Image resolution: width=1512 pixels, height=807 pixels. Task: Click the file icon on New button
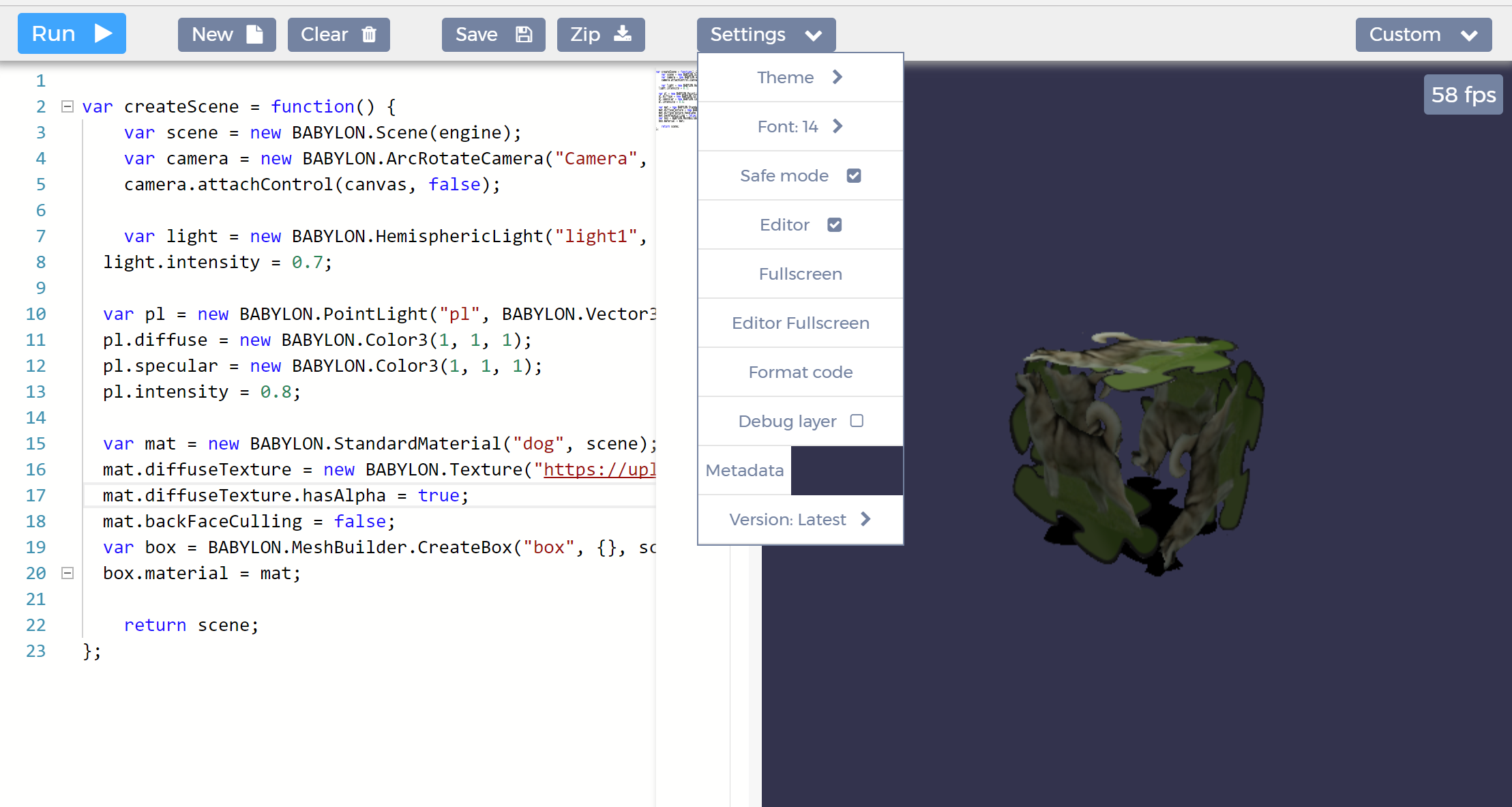click(254, 34)
